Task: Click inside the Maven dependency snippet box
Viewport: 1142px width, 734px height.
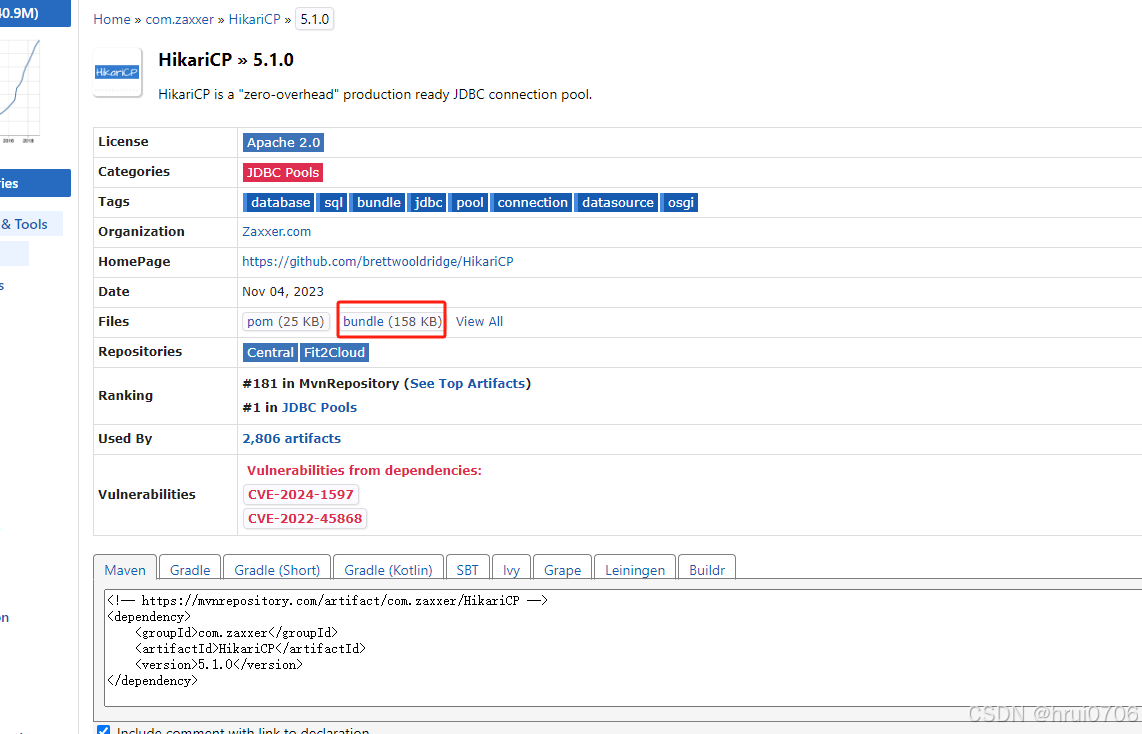Action: coord(623,647)
